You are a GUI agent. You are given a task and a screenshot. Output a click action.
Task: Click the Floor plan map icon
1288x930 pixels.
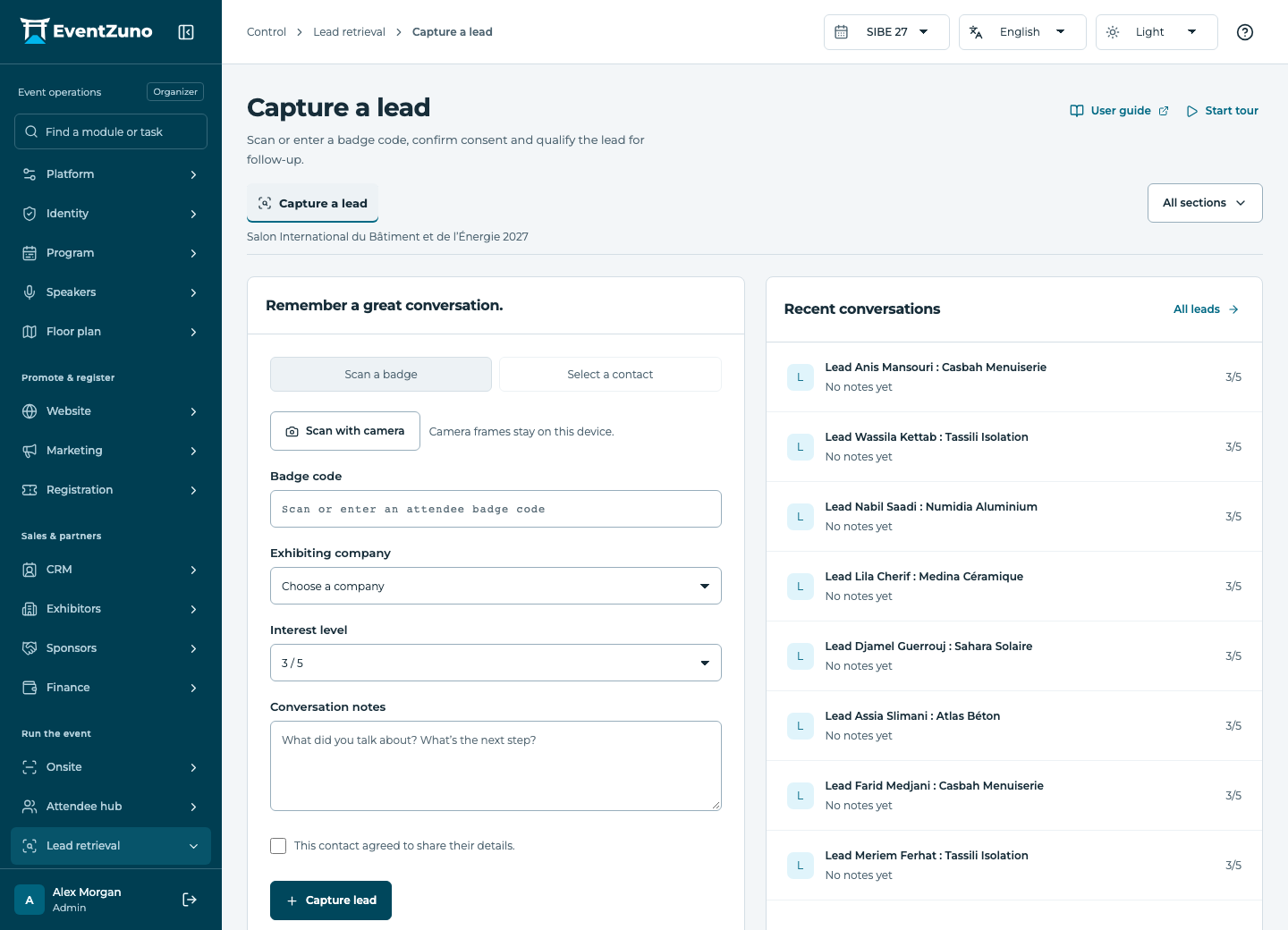point(30,332)
